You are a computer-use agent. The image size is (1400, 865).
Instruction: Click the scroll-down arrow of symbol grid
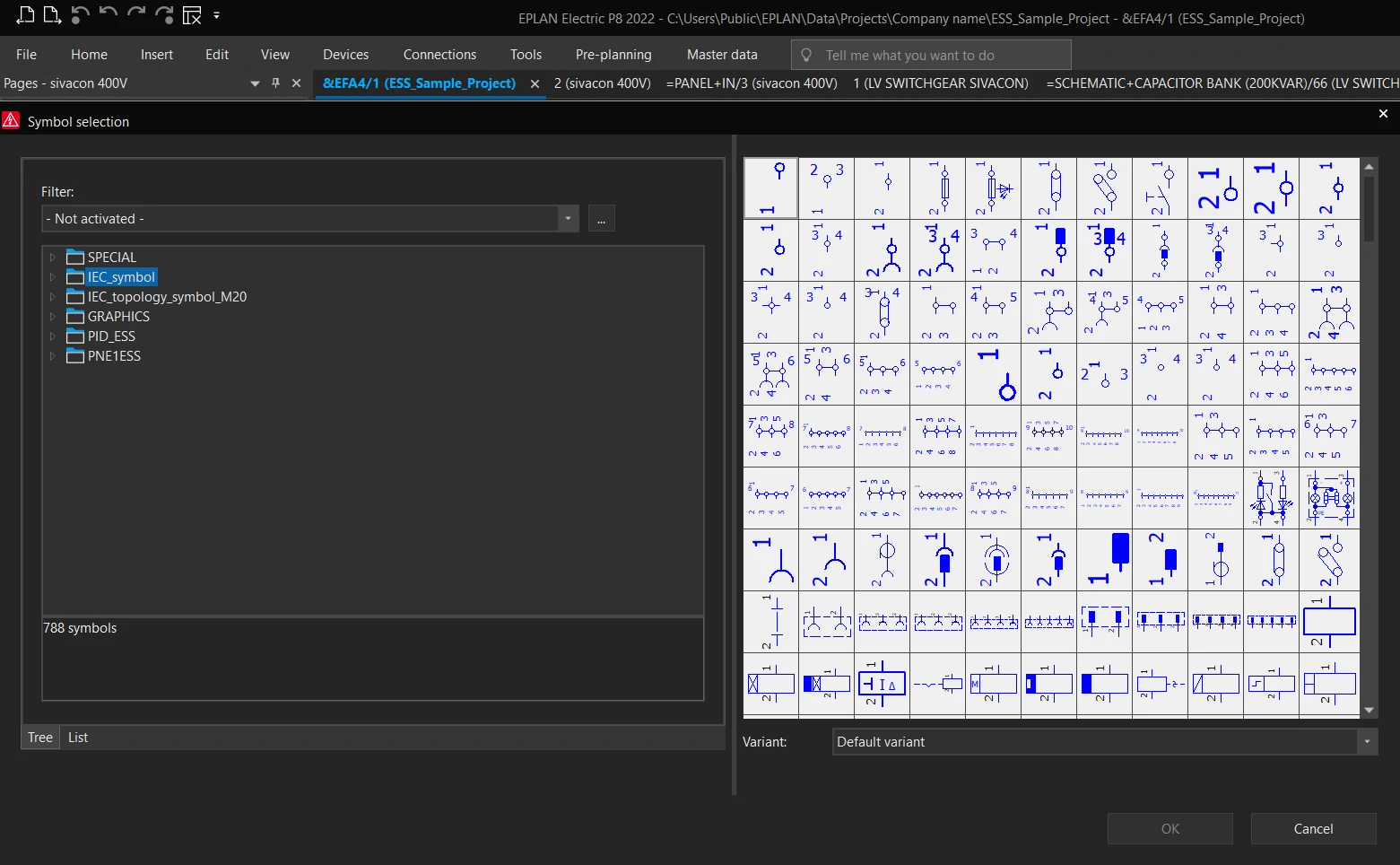(1369, 711)
